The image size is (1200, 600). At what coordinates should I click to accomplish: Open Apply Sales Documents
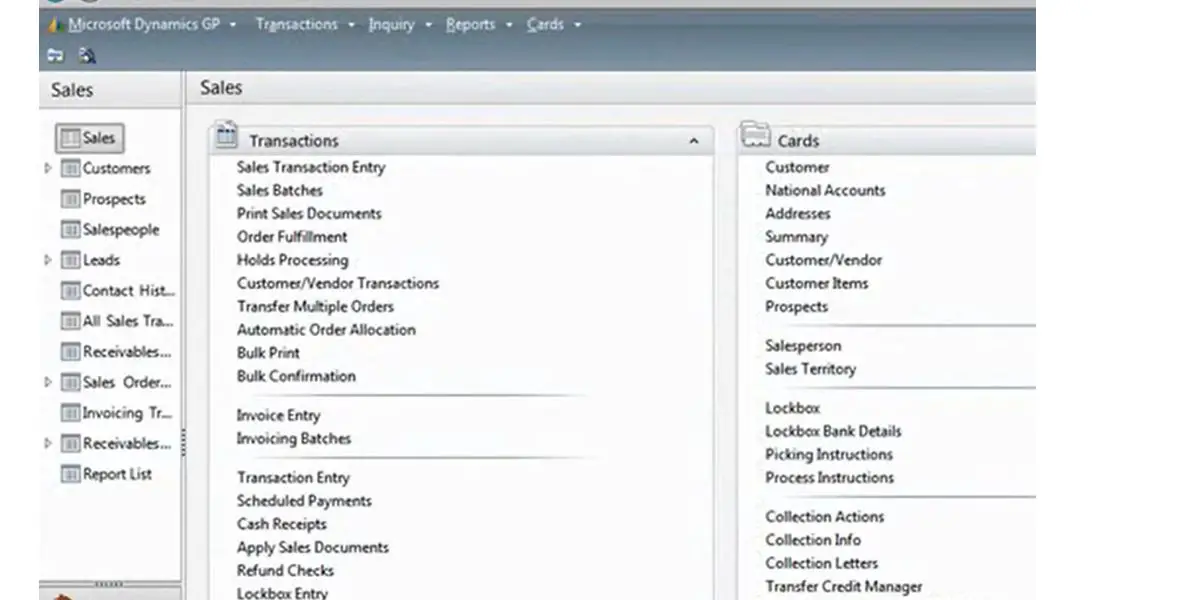click(x=313, y=547)
